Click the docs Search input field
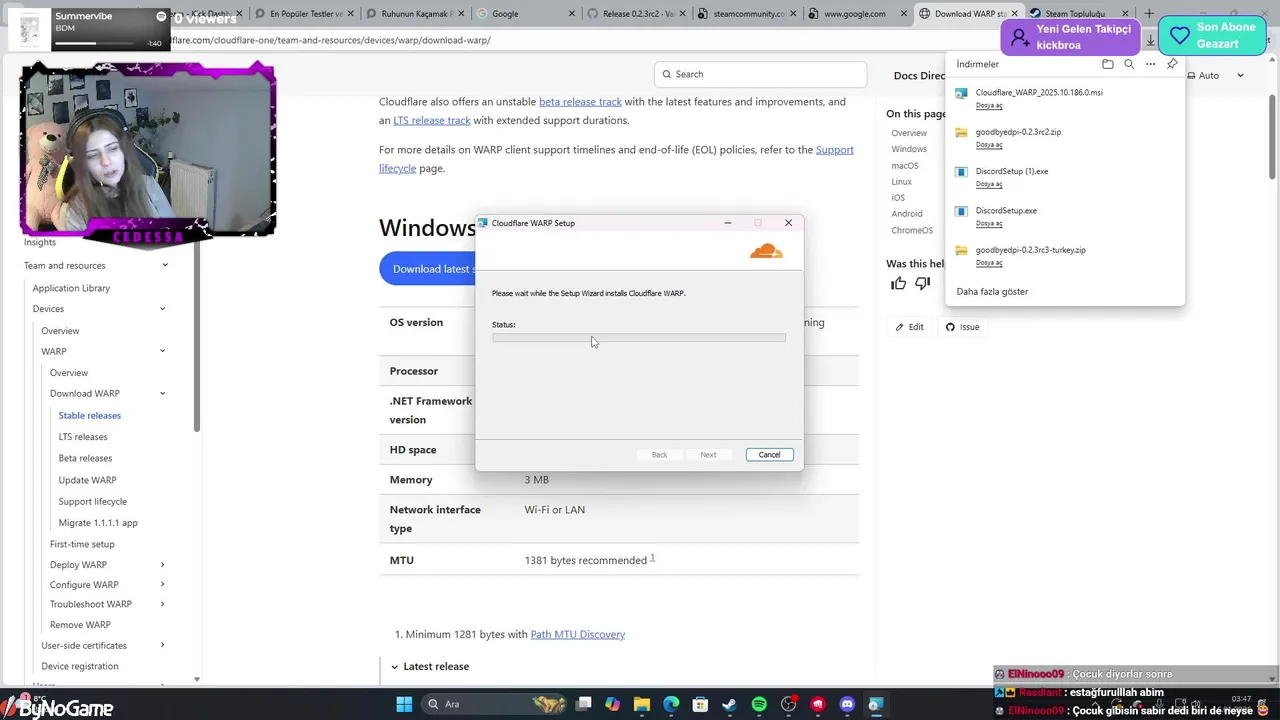1280x720 pixels. (x=760, y=74)
